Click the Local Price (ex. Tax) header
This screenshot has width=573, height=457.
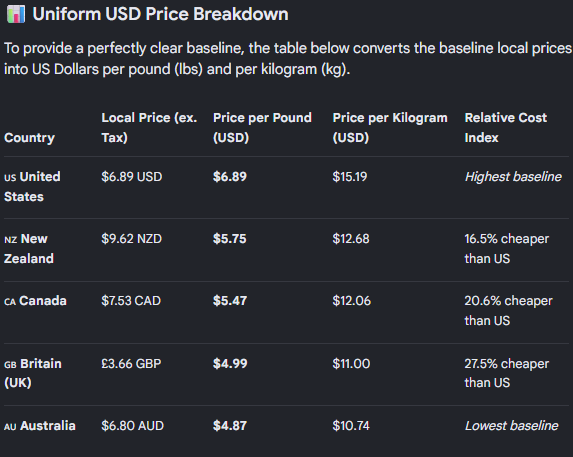point(149,127)
